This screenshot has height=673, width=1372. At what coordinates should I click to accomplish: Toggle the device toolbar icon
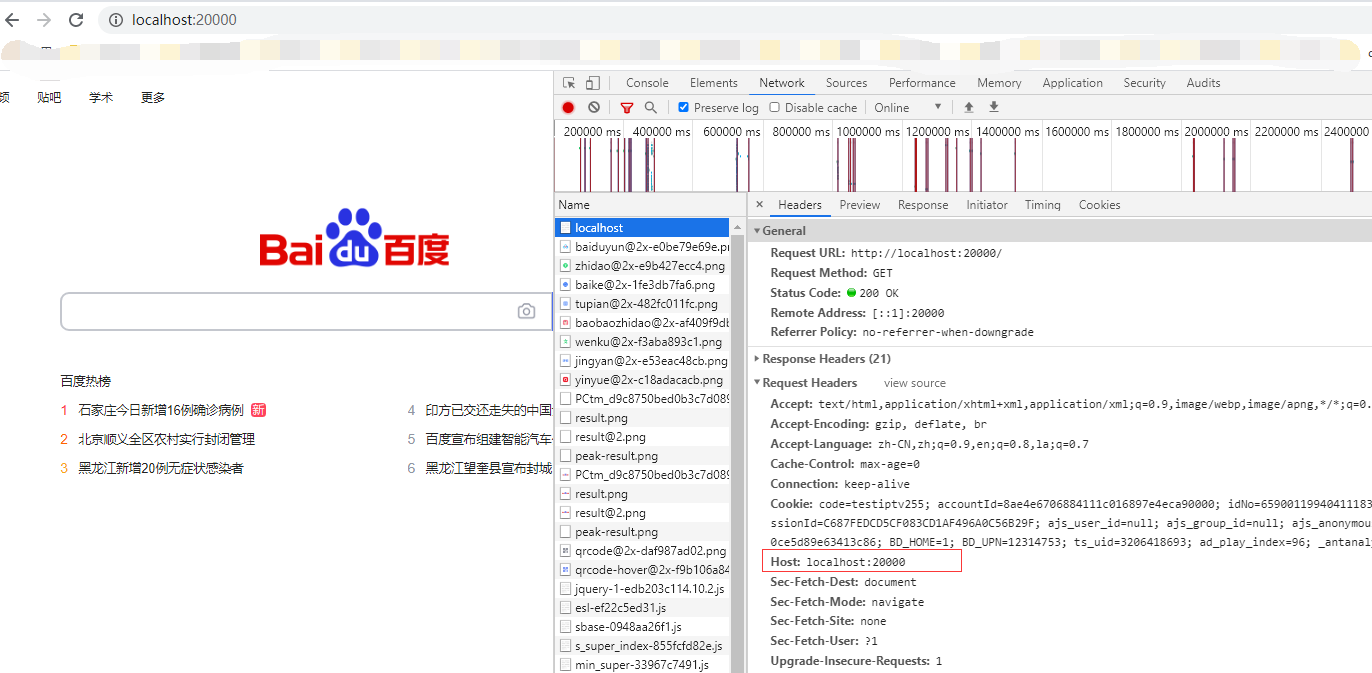point(592,83)
